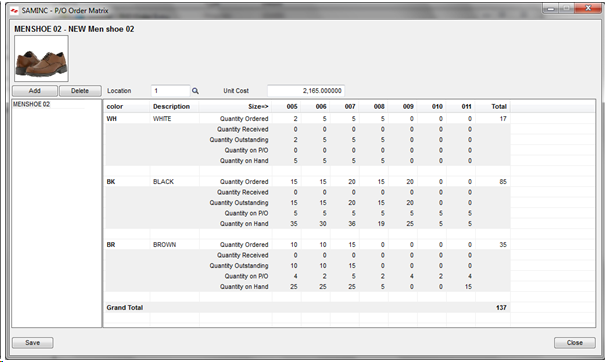The width and height of the screenshot is (605, 362).
Task: Click the Grand Total label
Action: [x=125, y=308]
